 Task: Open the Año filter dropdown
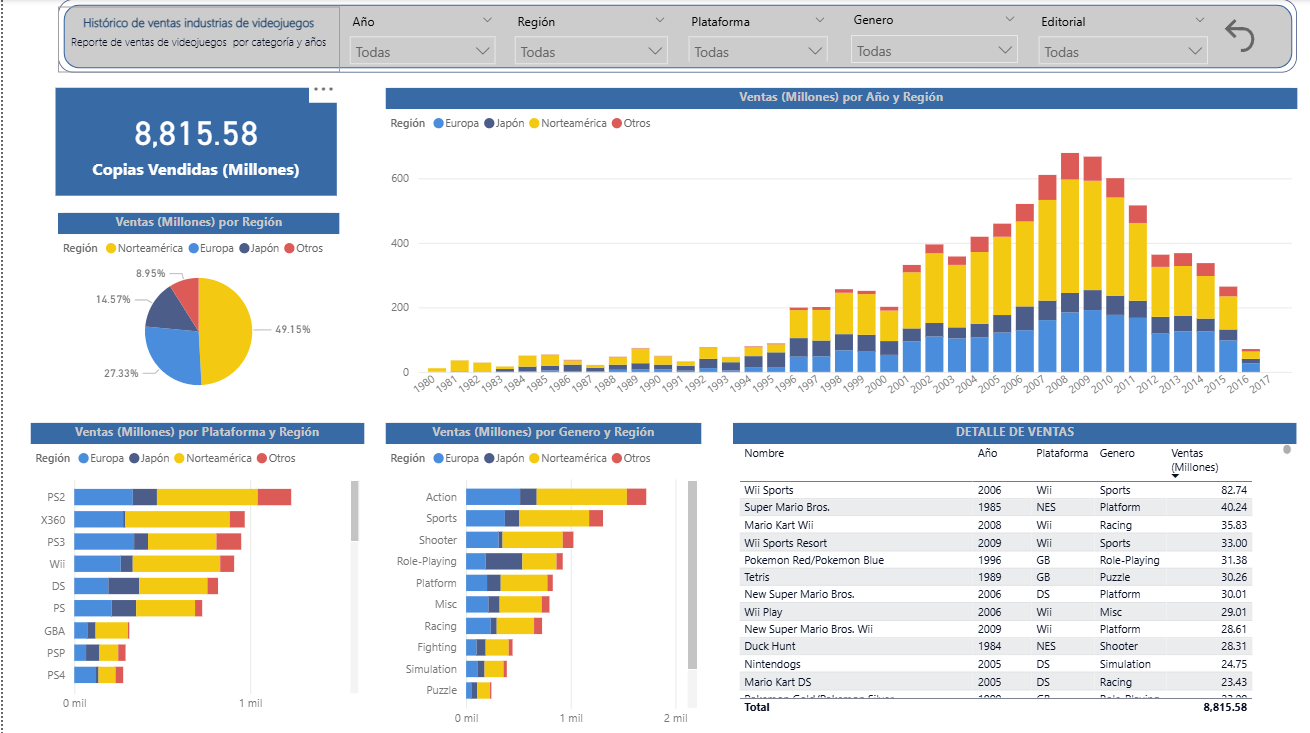pos(421,51)
